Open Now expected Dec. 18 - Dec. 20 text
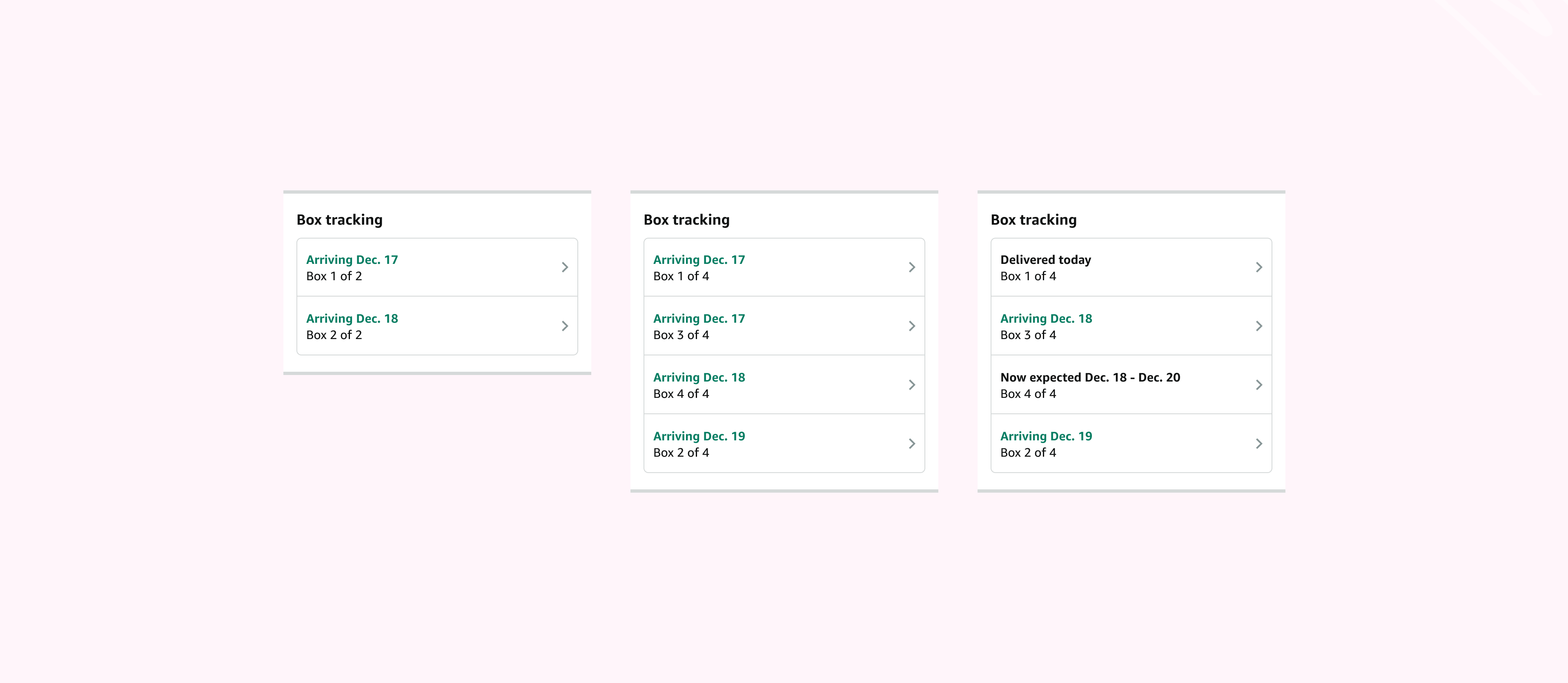 click(1089, 377)
